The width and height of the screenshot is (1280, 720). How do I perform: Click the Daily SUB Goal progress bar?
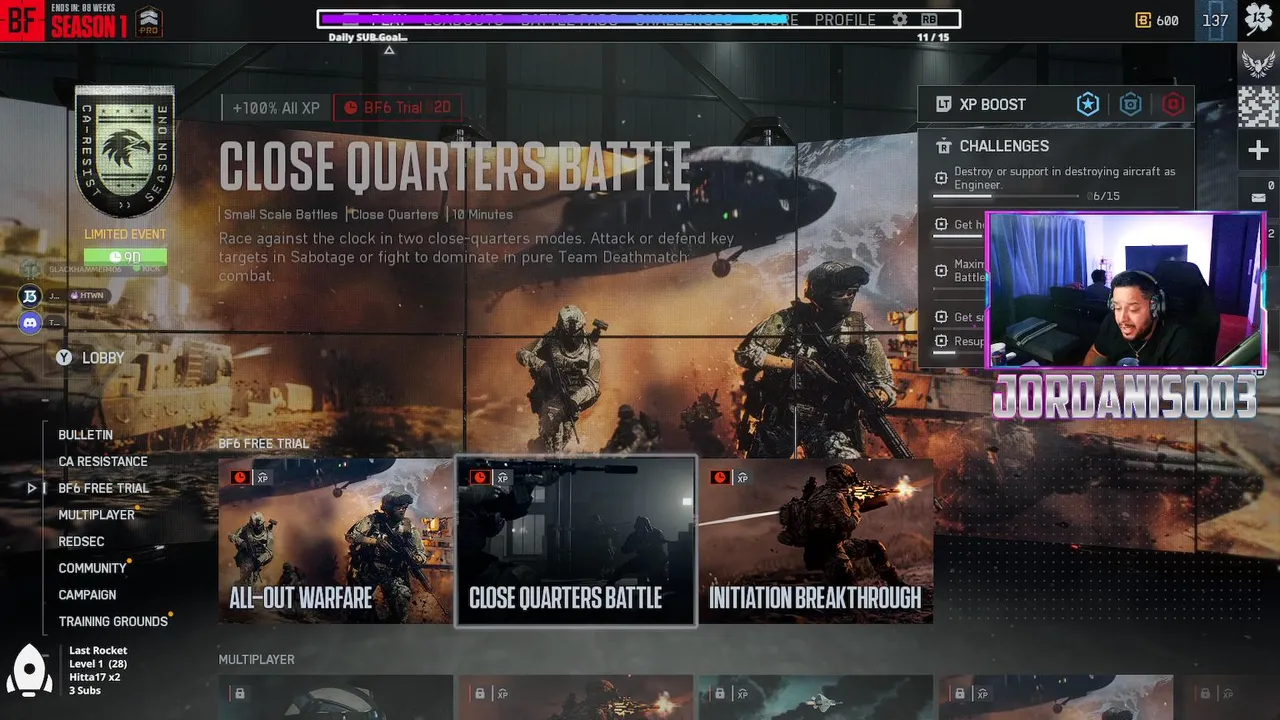[x=639, y=19]
